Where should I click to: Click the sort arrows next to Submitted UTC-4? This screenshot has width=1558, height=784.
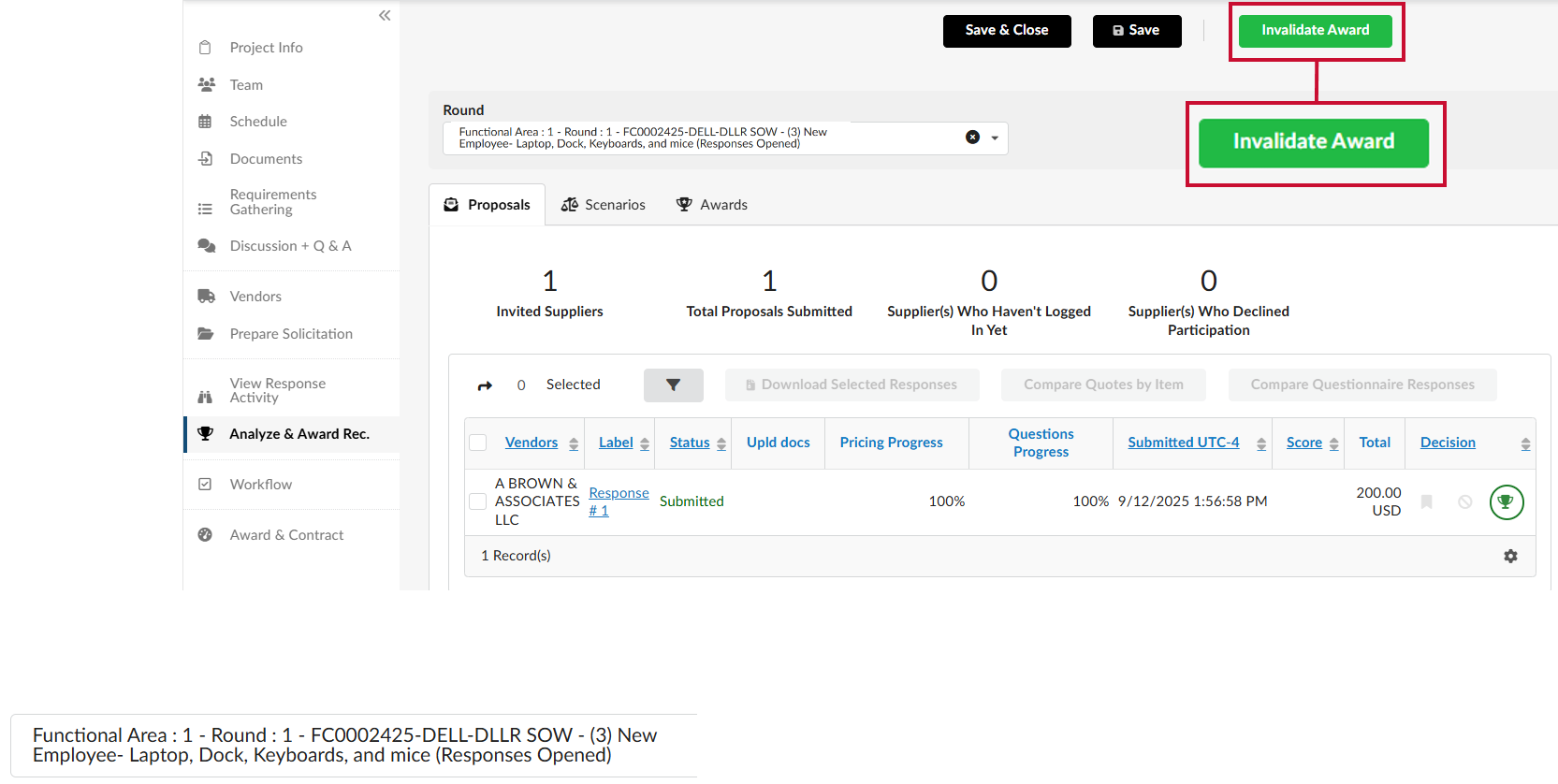tap(1261, 444)
